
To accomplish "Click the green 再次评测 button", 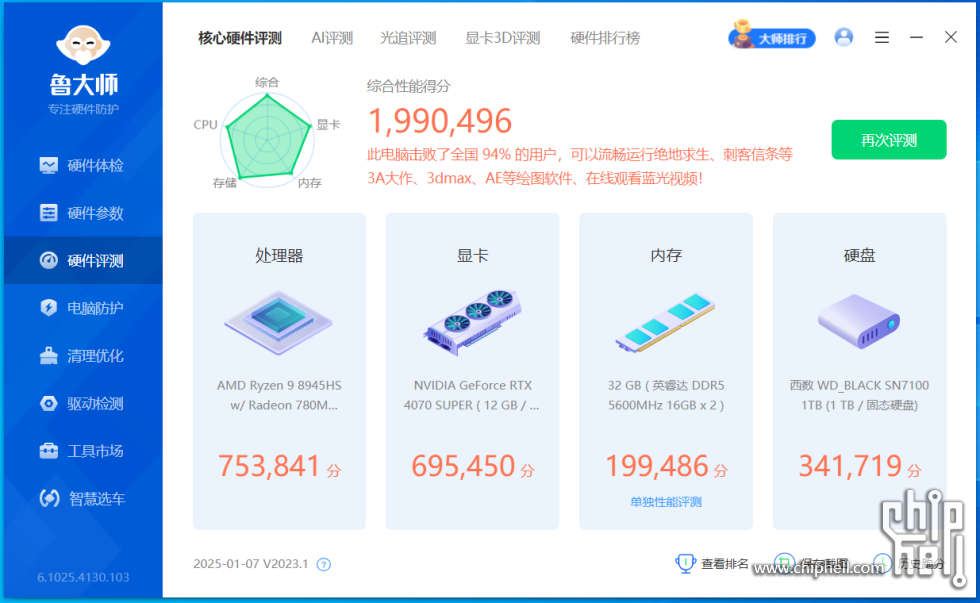I will 889,139.
